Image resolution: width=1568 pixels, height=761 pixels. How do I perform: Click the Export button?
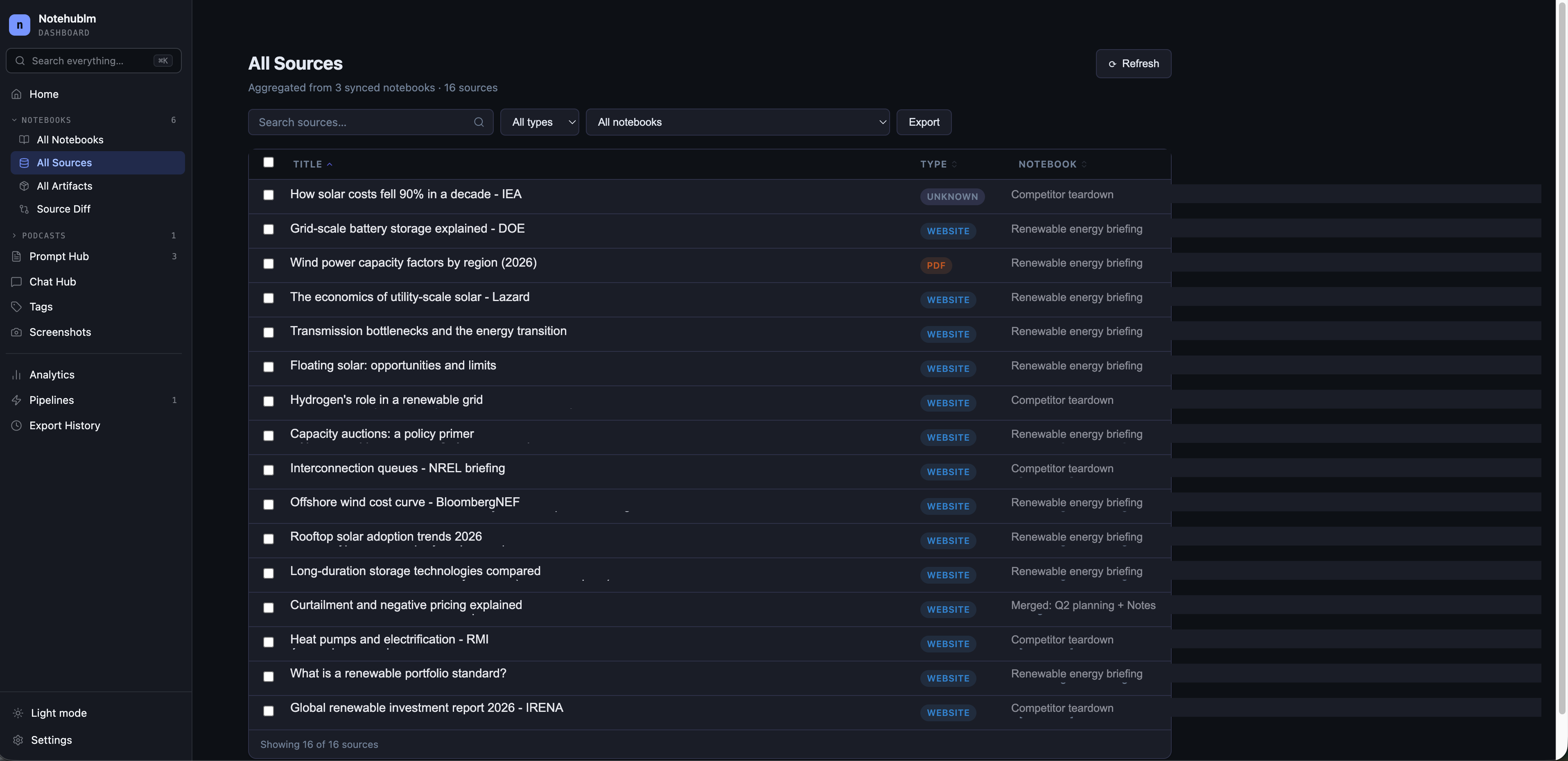[x=923, y=122]
